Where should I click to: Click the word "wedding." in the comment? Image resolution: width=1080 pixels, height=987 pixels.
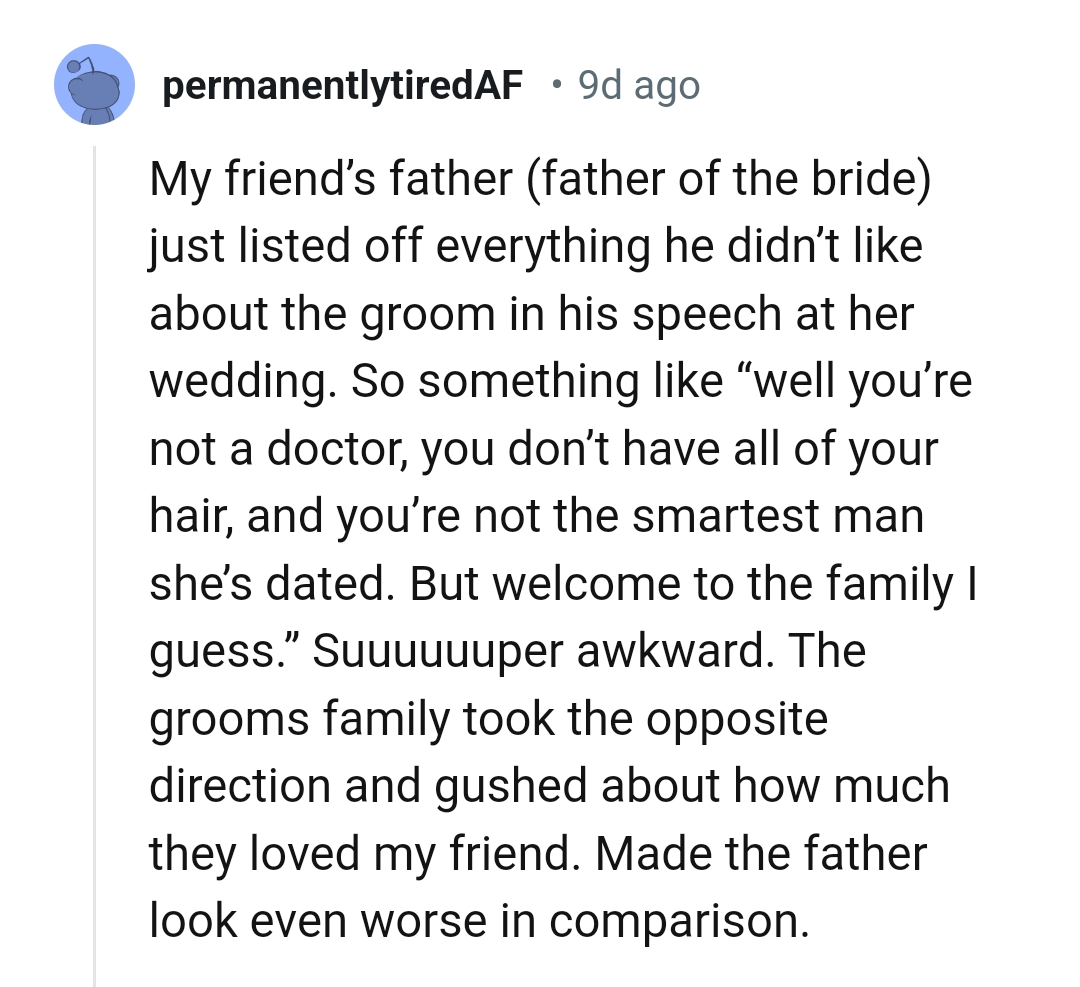pos(235,381)
